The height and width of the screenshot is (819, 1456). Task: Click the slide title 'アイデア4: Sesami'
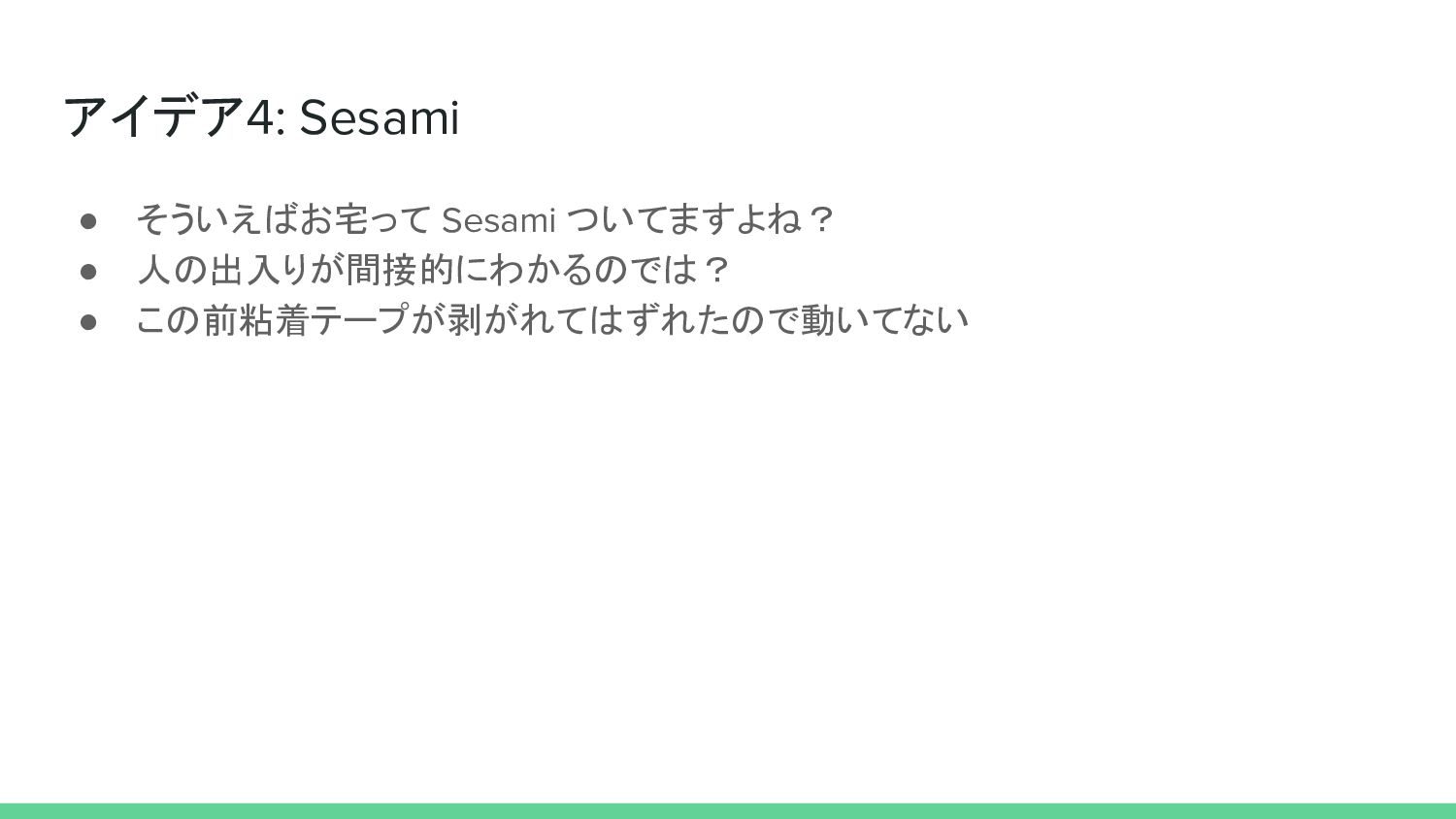coord(261,117)
